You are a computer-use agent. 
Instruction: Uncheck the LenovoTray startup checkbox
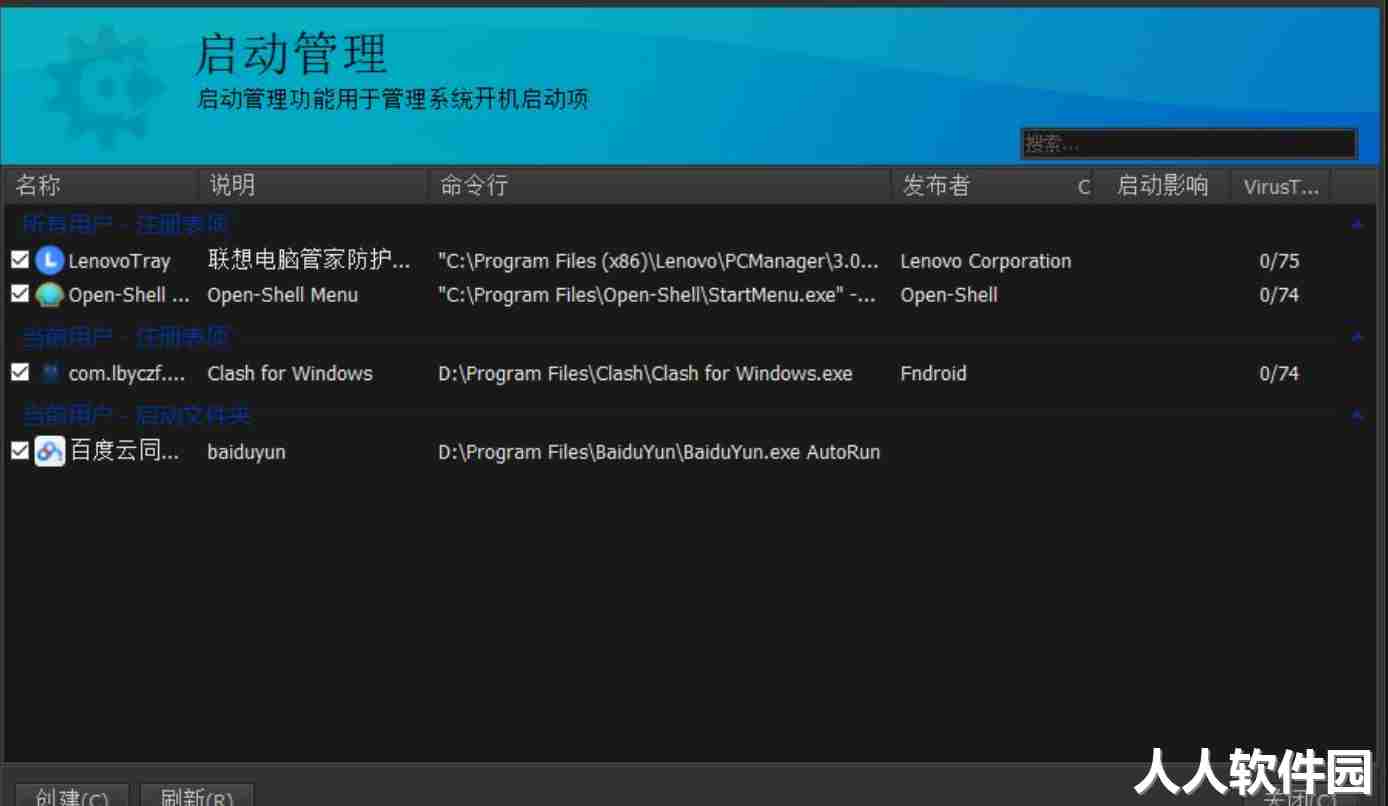(20, 261)
